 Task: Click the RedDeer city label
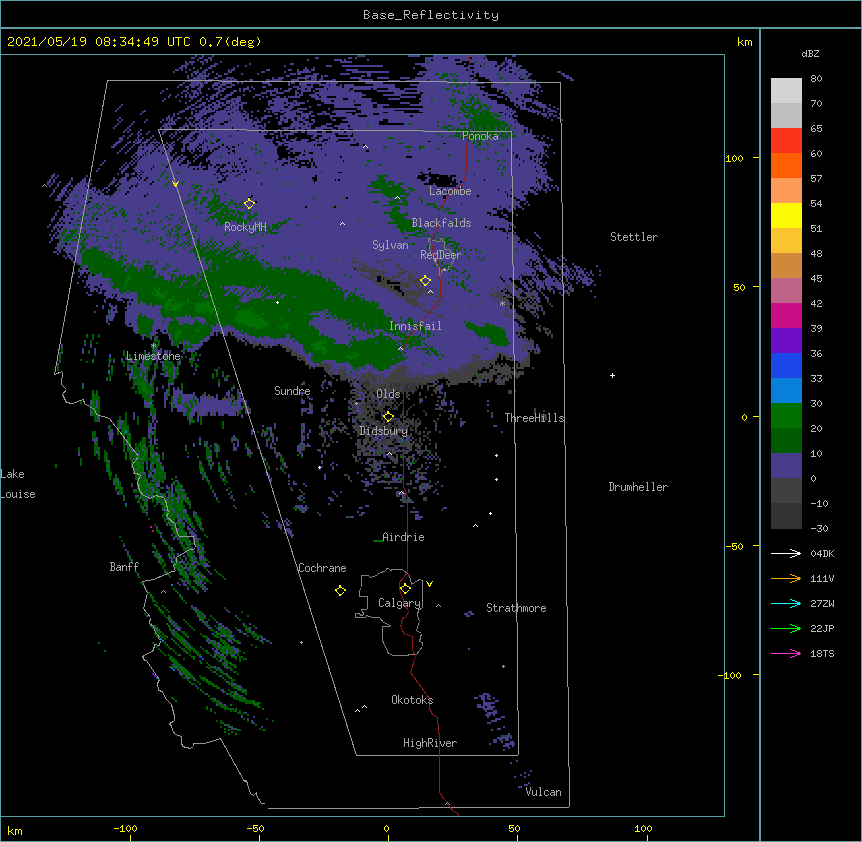[440, 255]
